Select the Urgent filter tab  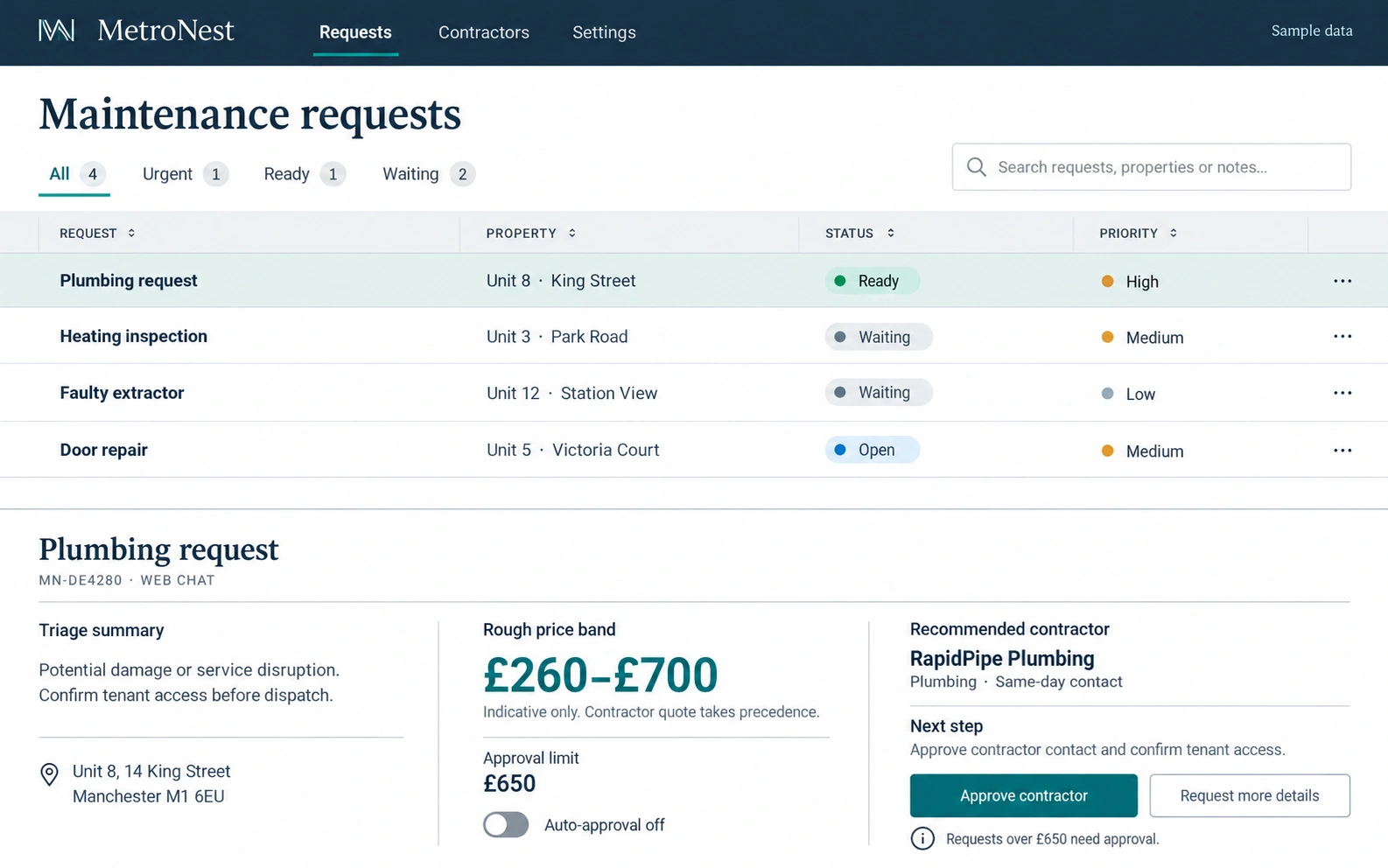click(x=186, y=174)
